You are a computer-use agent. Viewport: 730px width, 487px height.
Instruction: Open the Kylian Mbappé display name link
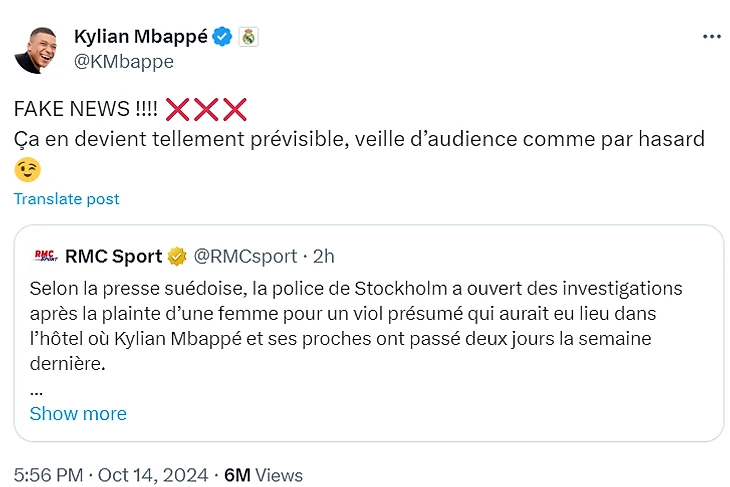coord(140,37)
